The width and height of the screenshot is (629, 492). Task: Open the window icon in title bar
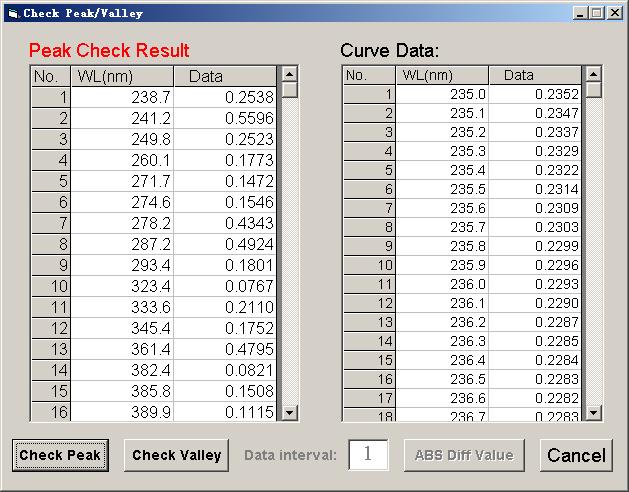coord(12,13)
